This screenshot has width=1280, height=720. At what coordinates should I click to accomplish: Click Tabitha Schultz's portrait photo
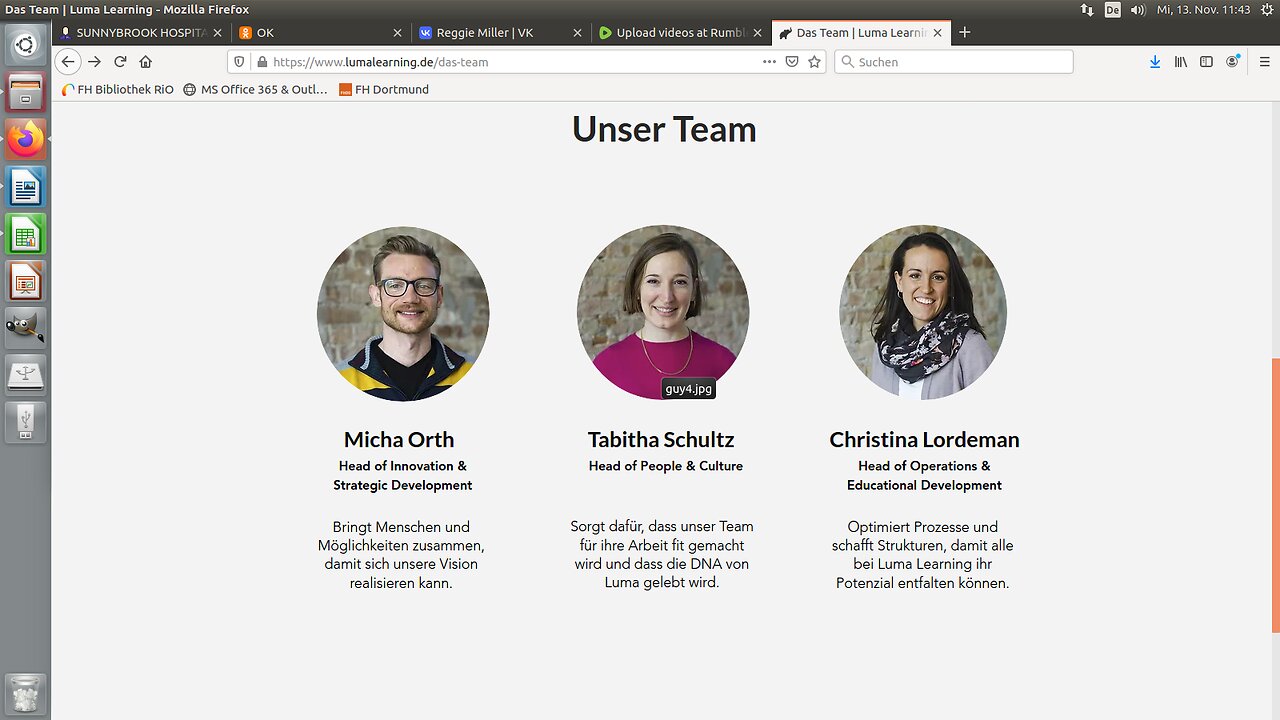[x=663, y=312]
